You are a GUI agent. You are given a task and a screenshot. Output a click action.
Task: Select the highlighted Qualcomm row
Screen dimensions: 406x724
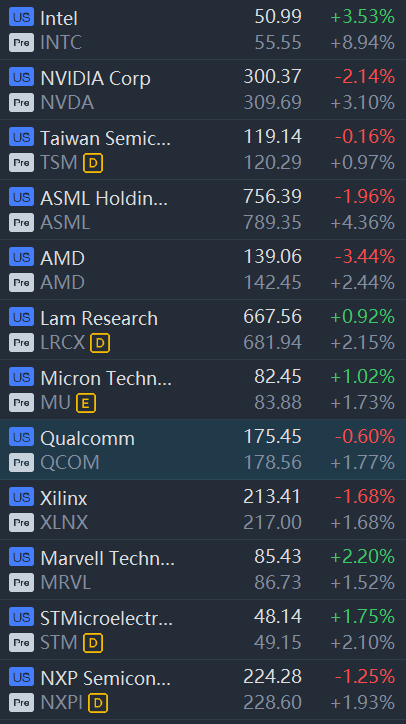click(203, 450)
